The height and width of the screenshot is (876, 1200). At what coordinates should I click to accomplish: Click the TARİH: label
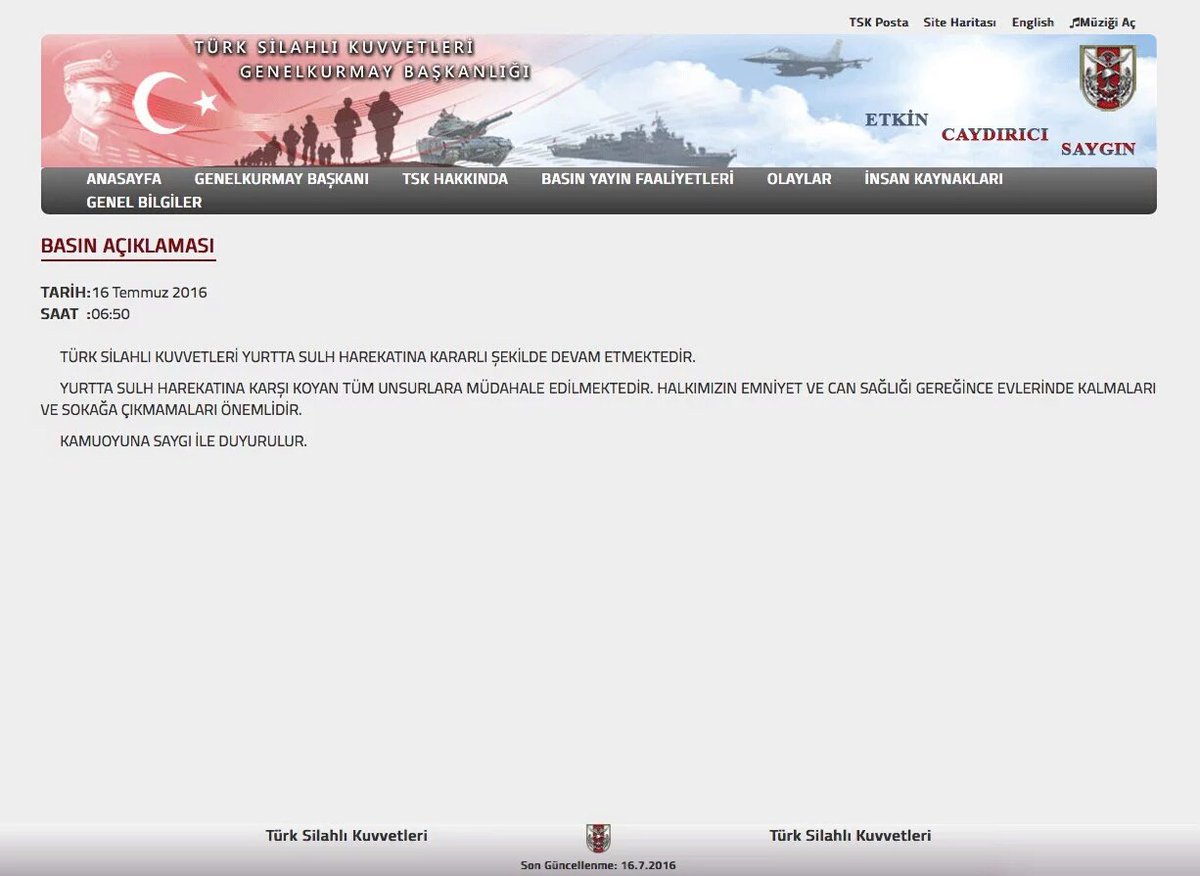pyautogui.click(x=65, y=293)
